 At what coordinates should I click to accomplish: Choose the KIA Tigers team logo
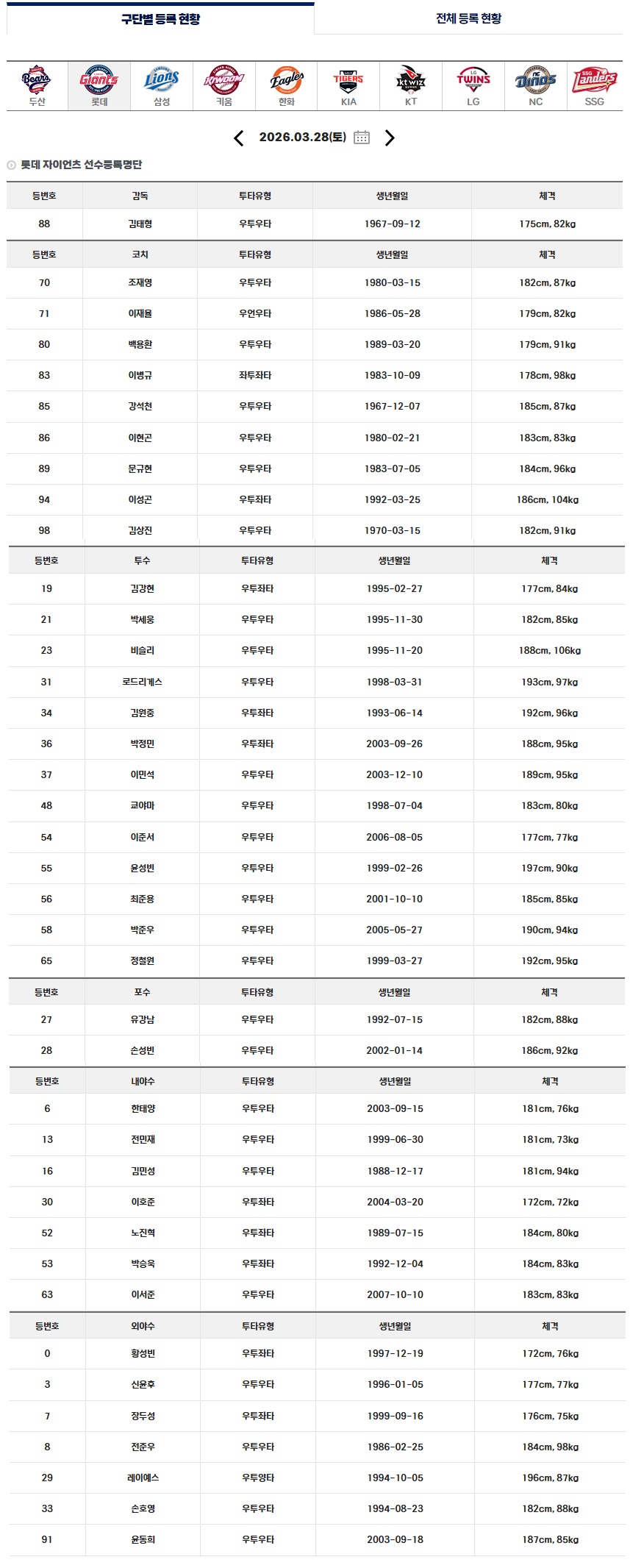348,79
